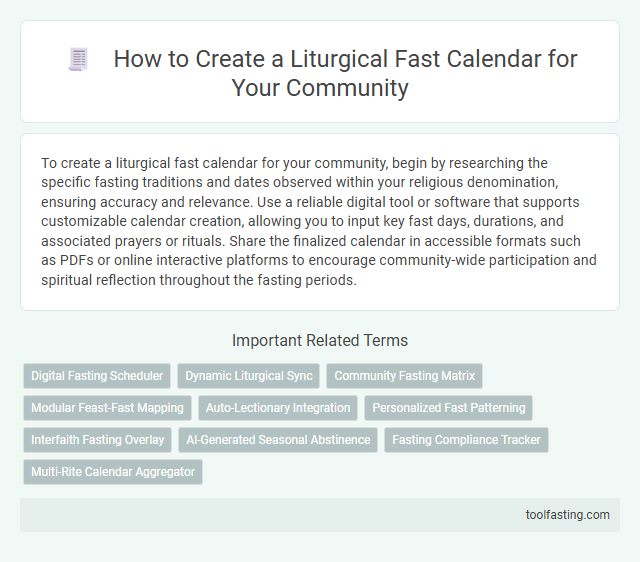Click the 'Important Related Terms' heading

pos(320,340)
